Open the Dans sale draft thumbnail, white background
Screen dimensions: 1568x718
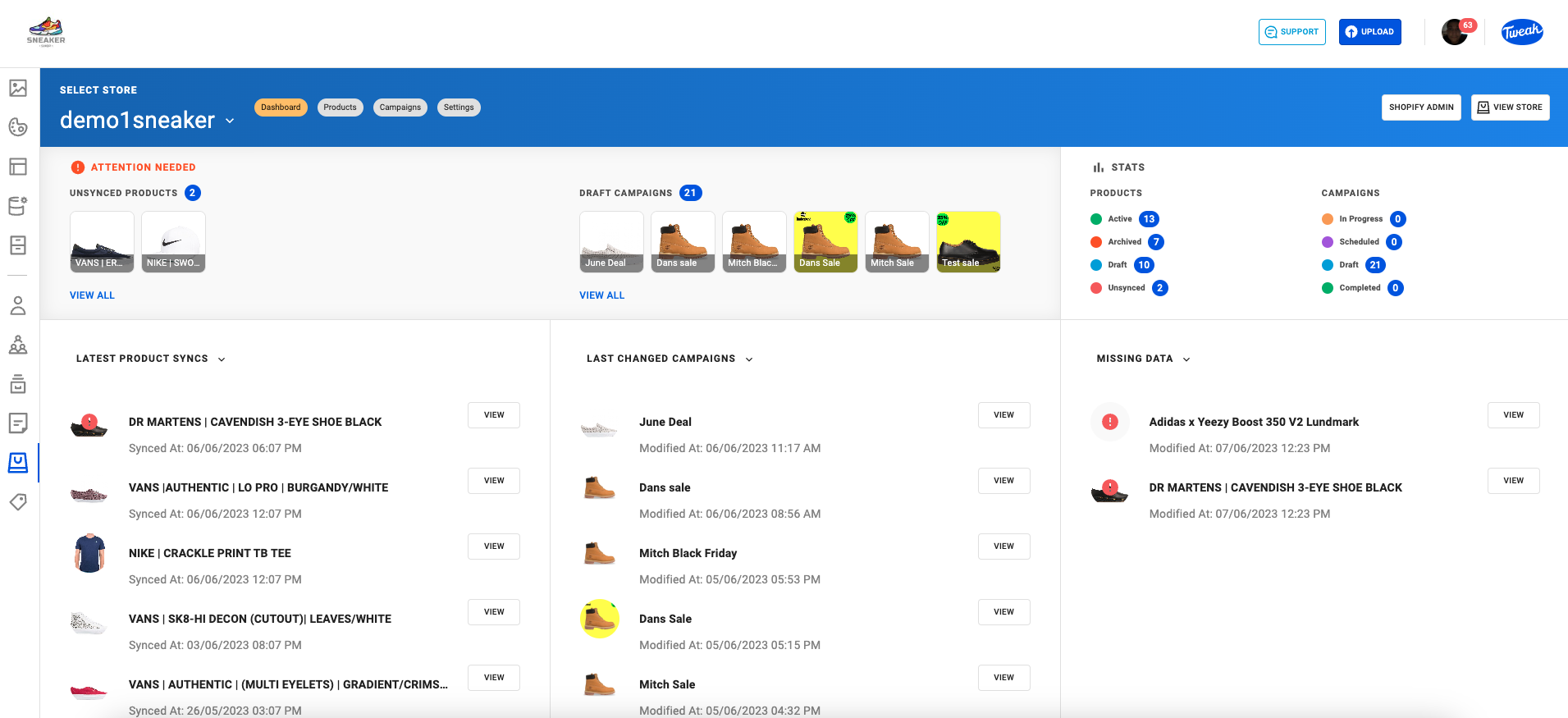click(683, 242)
